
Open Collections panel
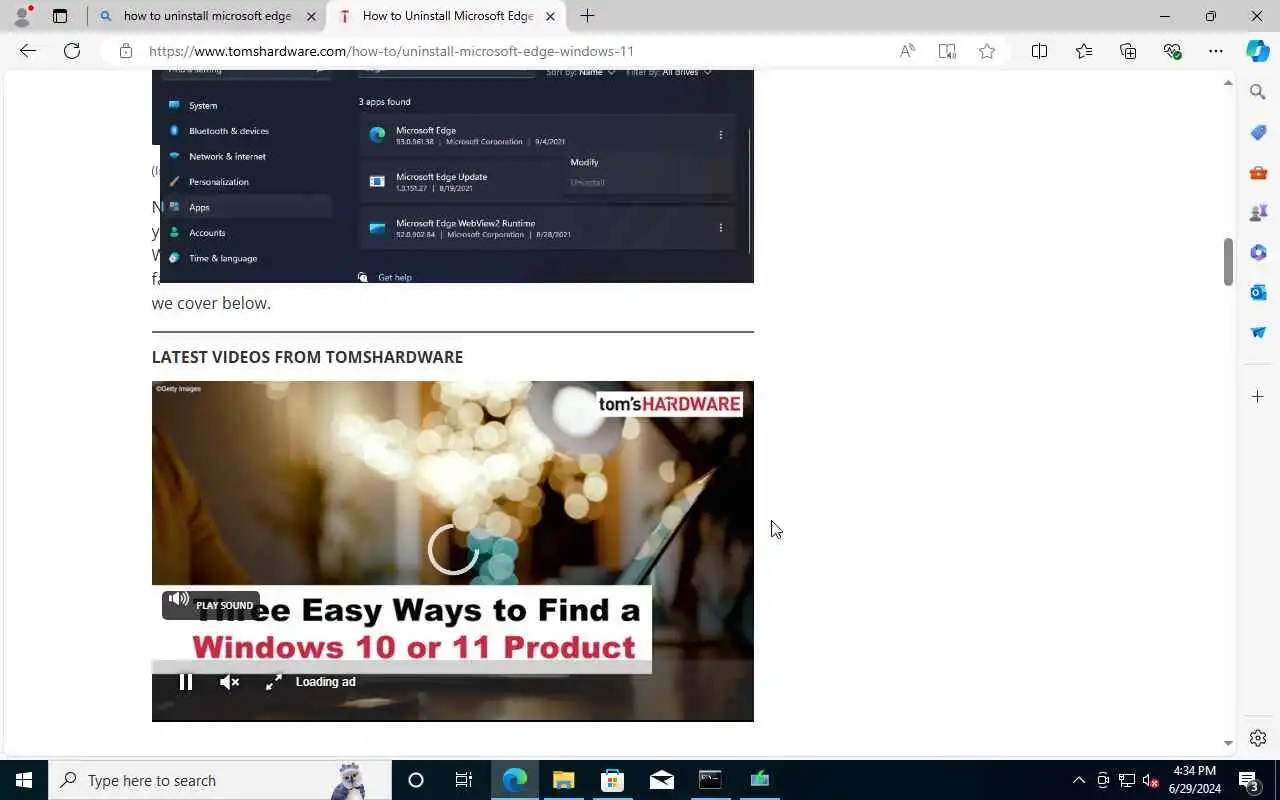[x=1128, y=51]
